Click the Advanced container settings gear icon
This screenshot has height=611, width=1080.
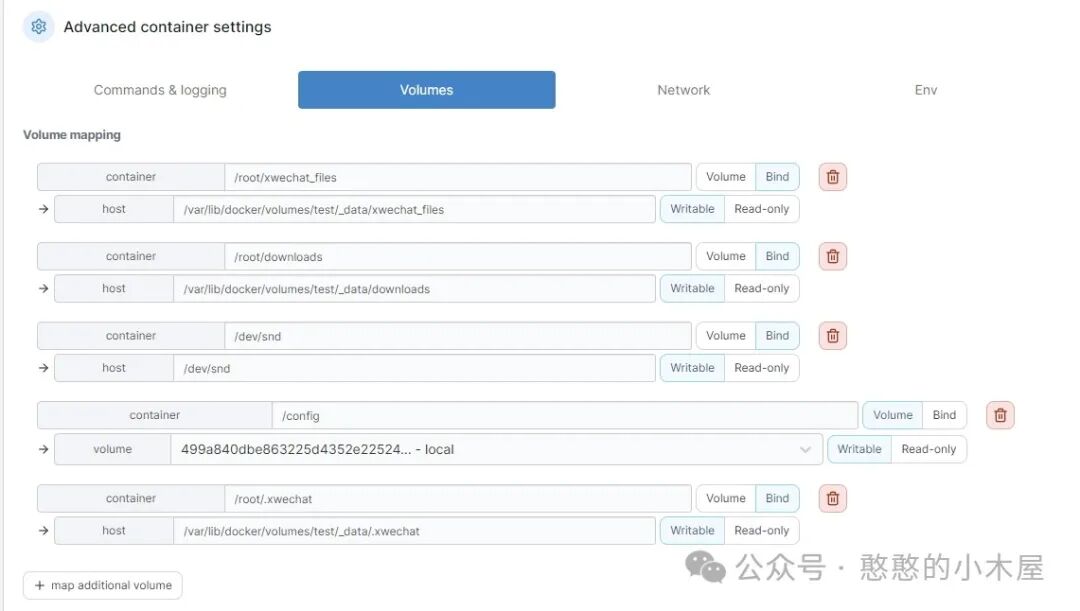(39, 27)
